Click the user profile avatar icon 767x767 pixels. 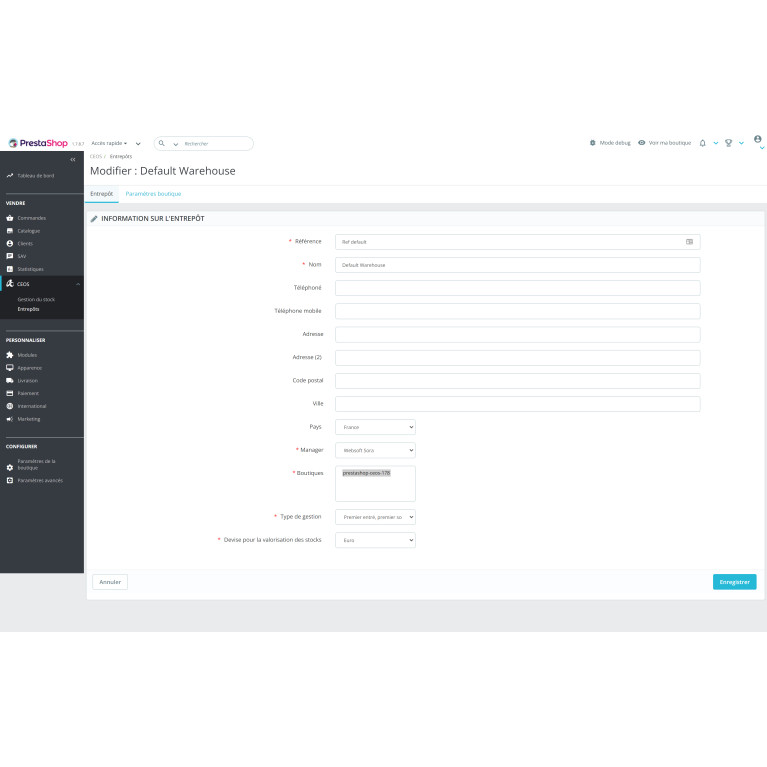757,140
